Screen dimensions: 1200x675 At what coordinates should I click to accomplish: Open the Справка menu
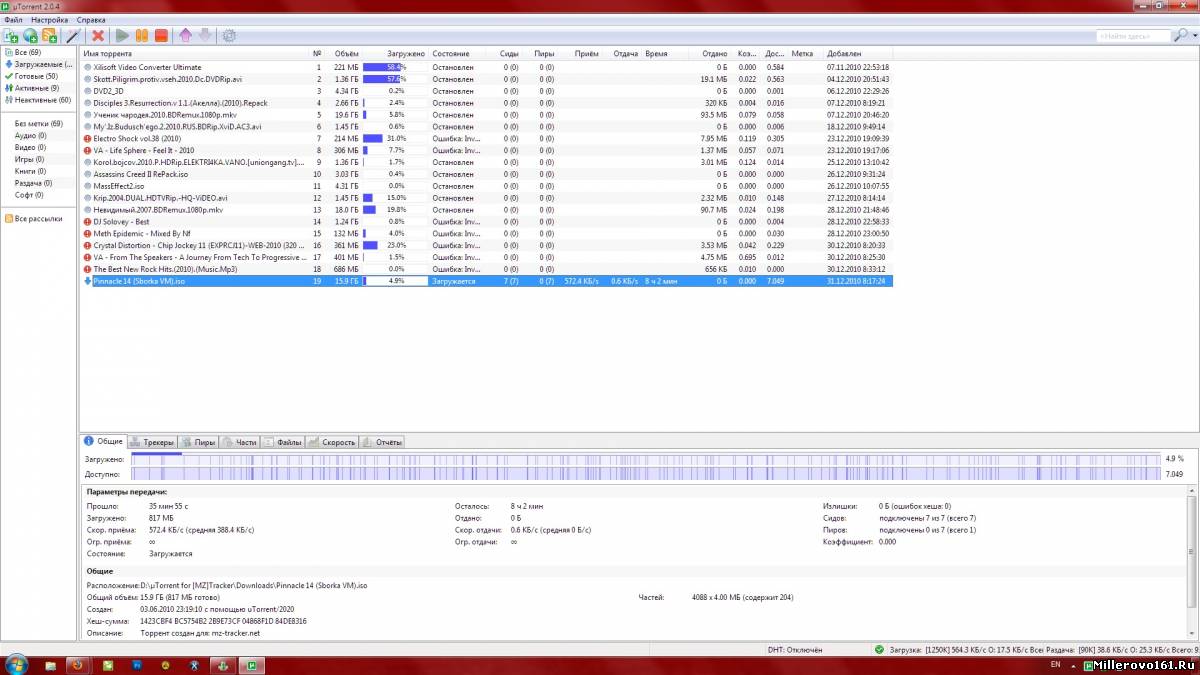coord(91,20)
